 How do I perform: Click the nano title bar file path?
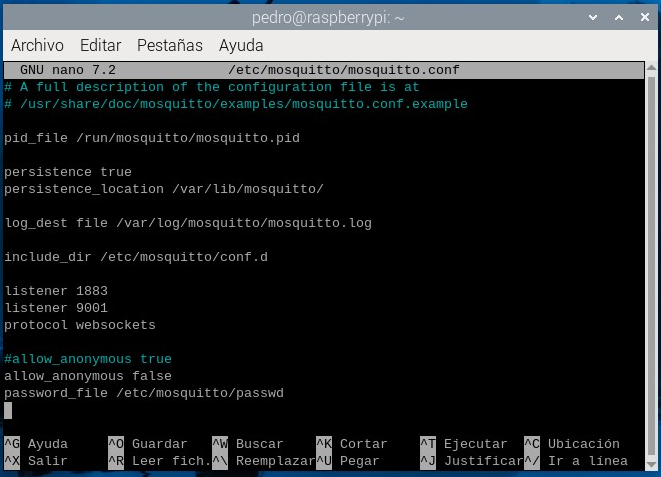343,70
